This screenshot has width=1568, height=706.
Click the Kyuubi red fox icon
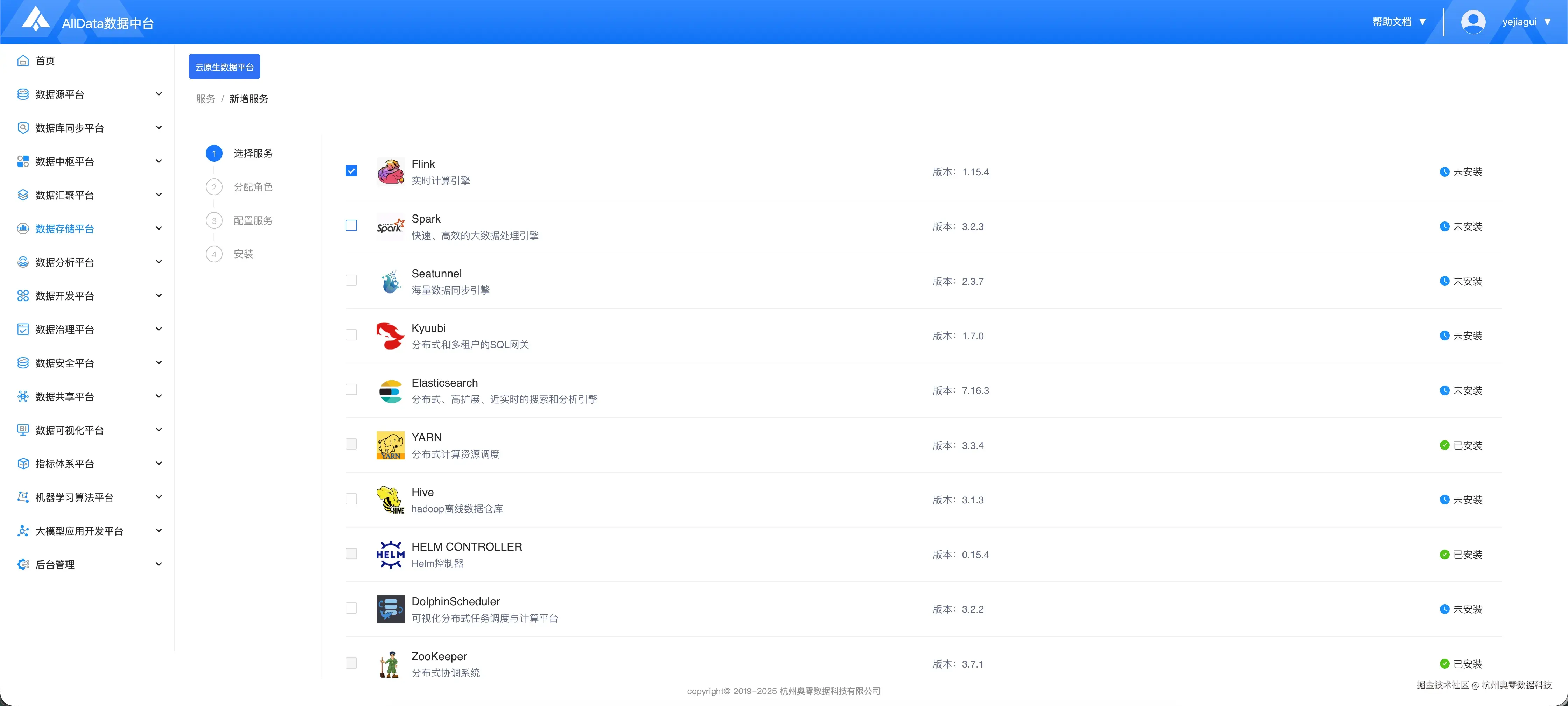390,336
